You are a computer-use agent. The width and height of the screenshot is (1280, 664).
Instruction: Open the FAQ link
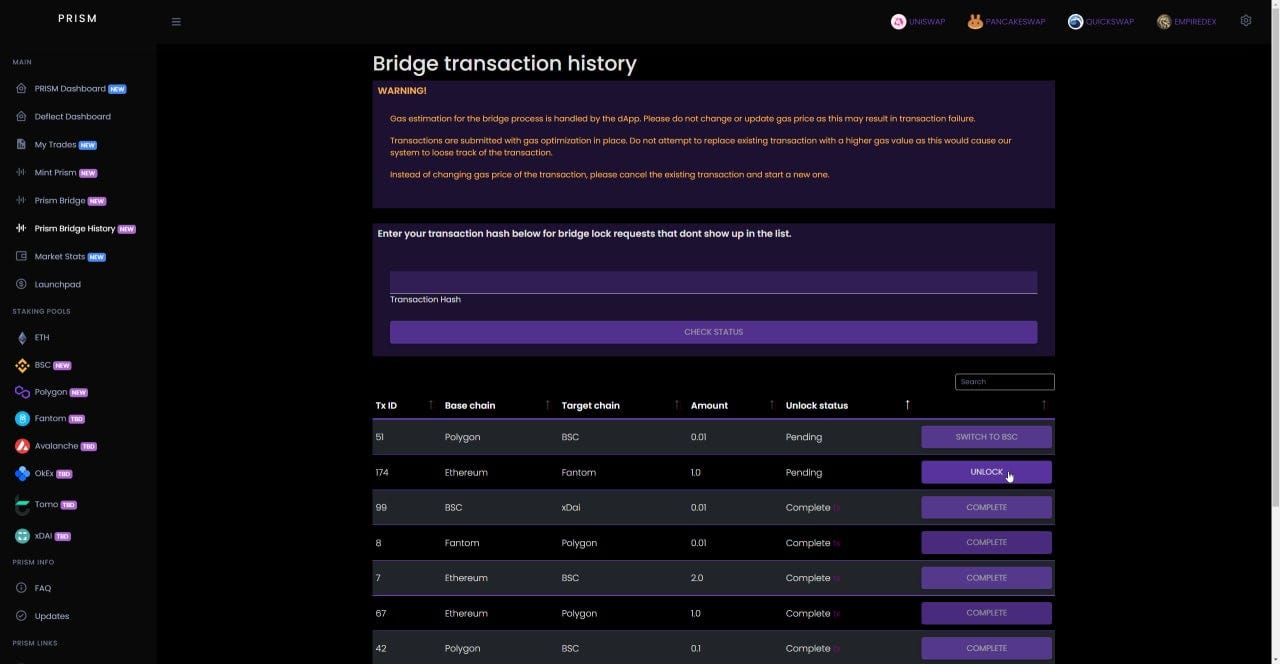(42, 588)
